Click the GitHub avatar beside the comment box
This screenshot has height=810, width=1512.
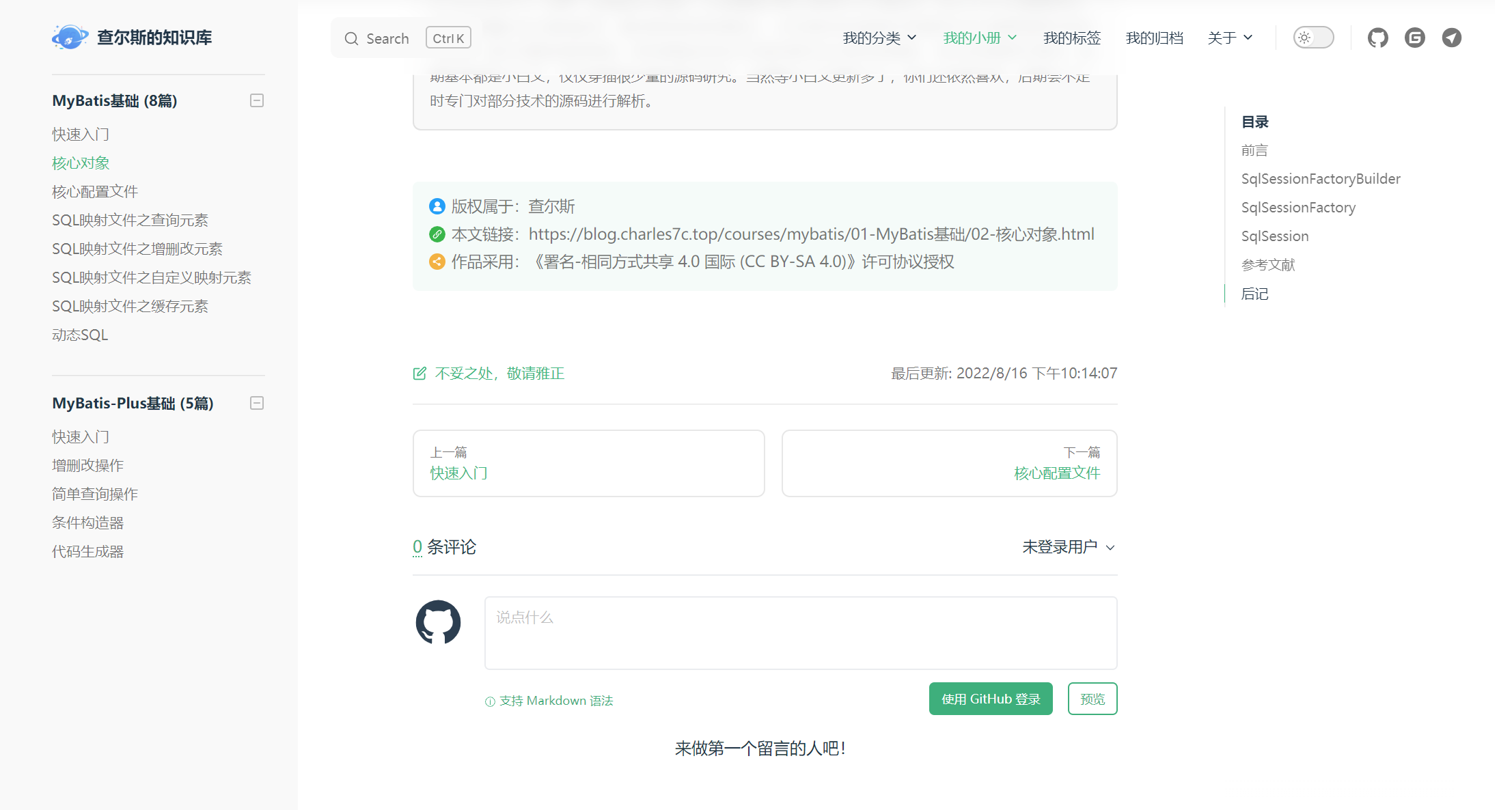tap(438, 622)
